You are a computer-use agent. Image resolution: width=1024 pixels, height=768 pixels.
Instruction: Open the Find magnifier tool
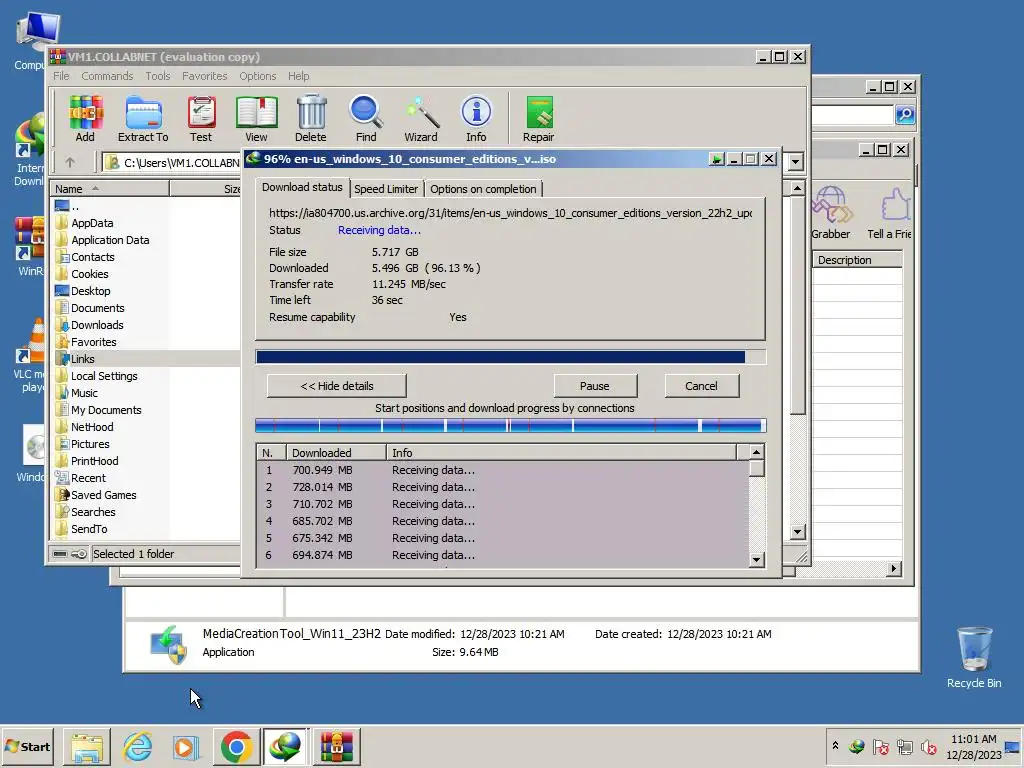pyautogui.click(x=366, y=118)
